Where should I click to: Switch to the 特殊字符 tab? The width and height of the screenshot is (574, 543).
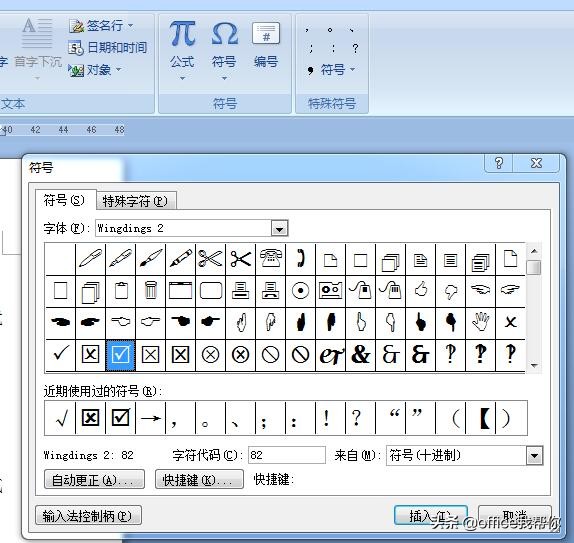click(135, 201)
